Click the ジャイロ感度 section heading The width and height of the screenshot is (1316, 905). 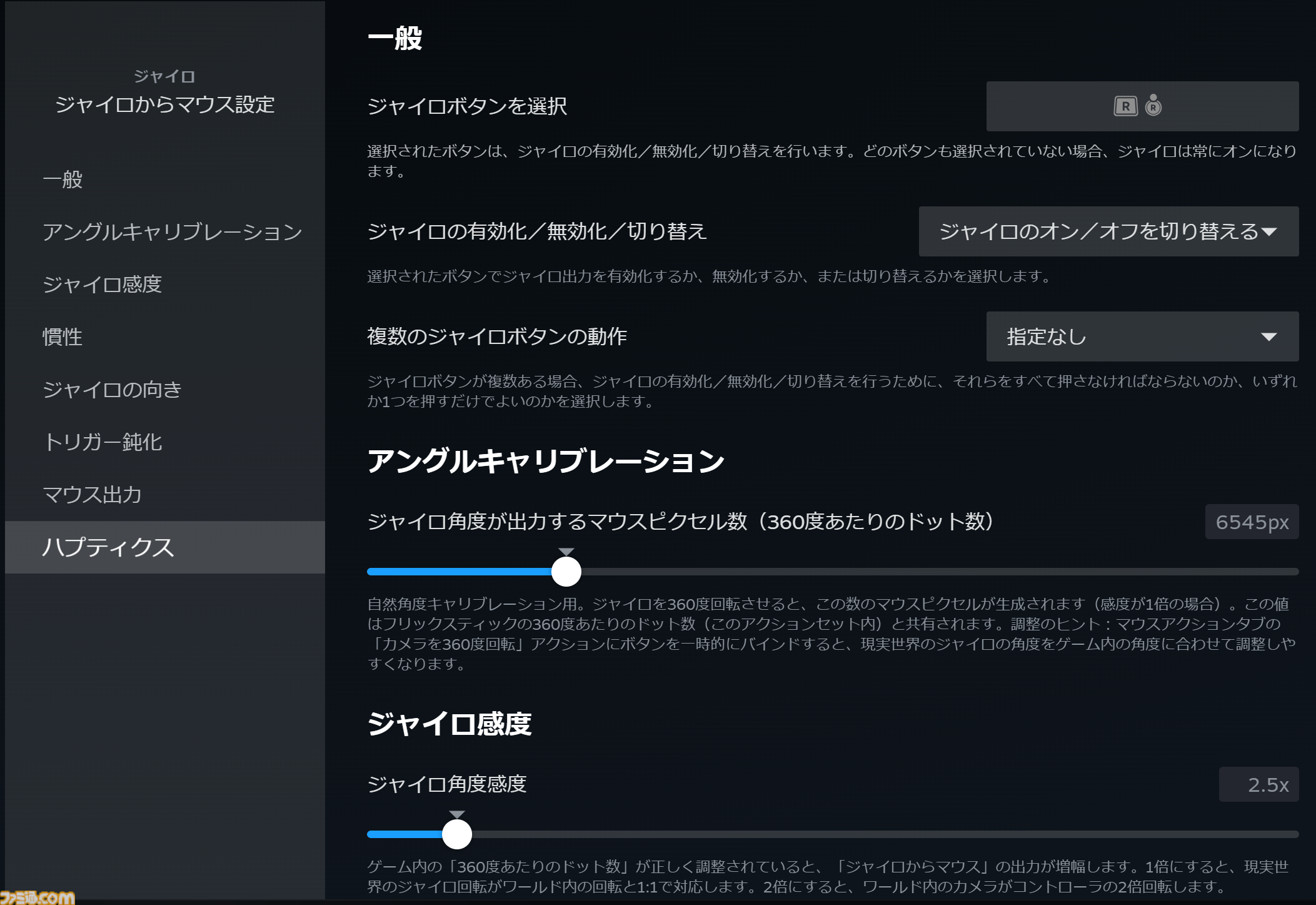(x=450, y=724)
